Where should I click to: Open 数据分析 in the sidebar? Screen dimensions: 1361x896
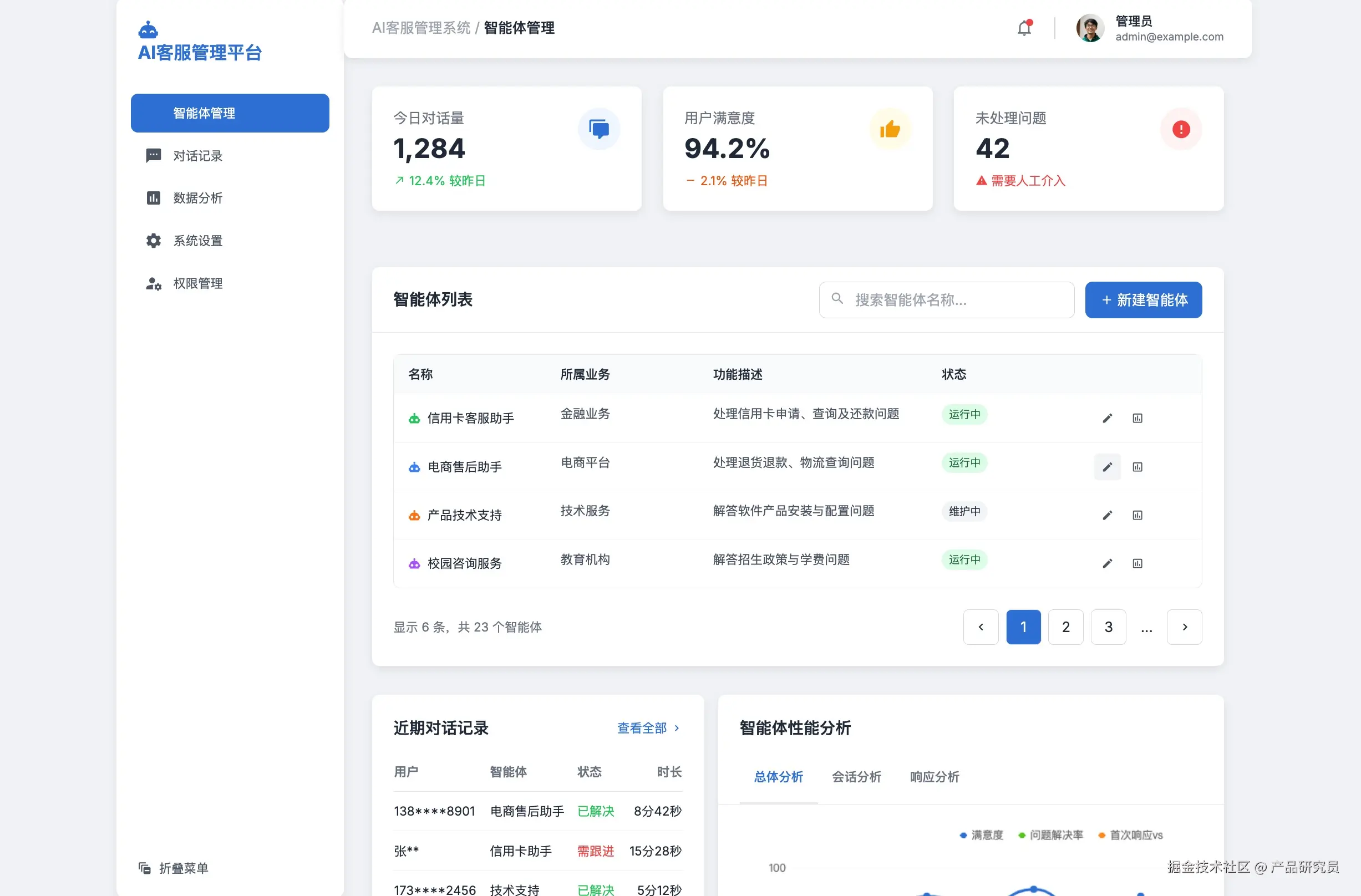pyautogui.click(x=197, y=198)
